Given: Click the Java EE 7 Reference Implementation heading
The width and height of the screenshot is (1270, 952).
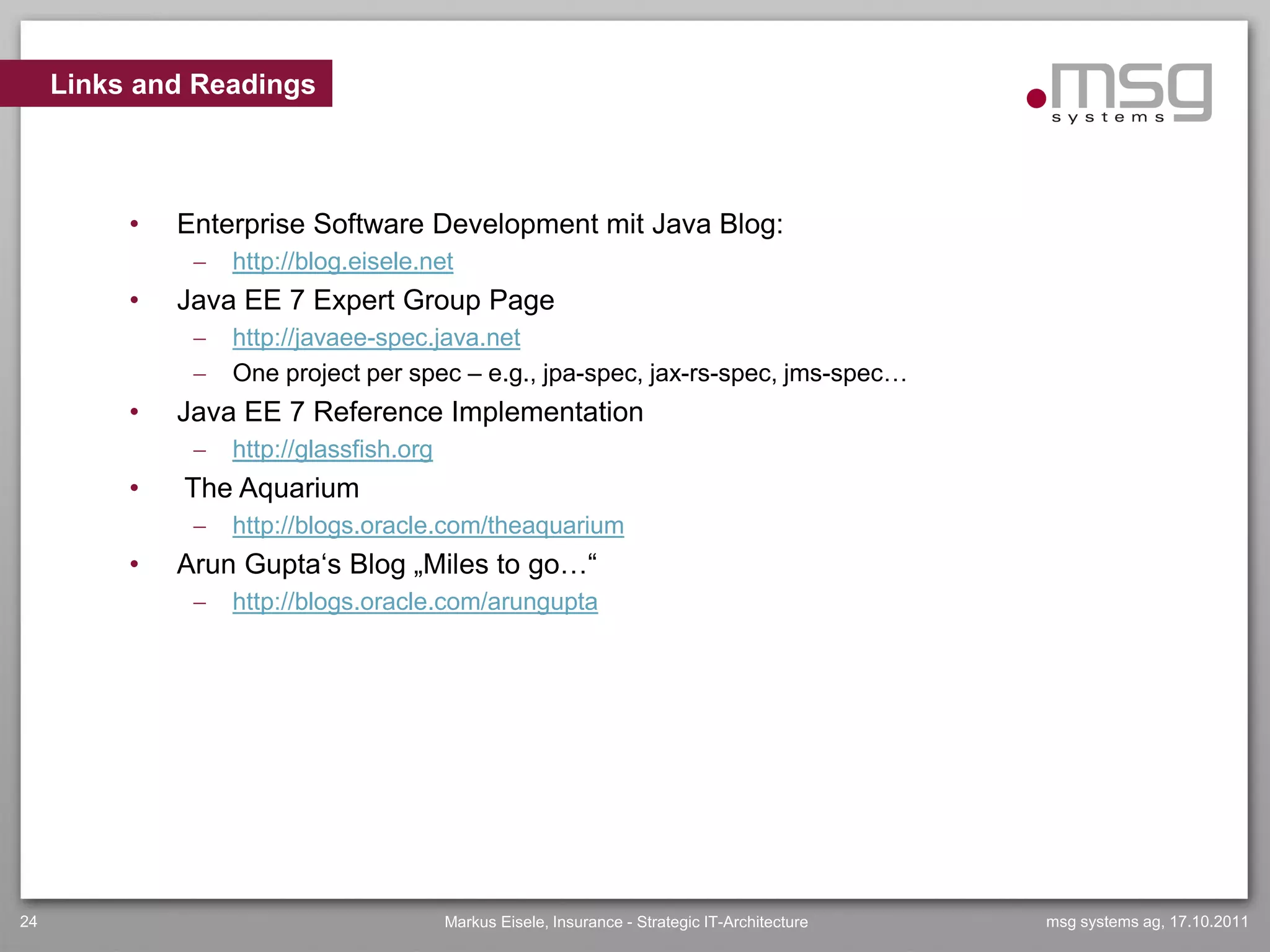Looking at the screenshot, I should 410,412.
